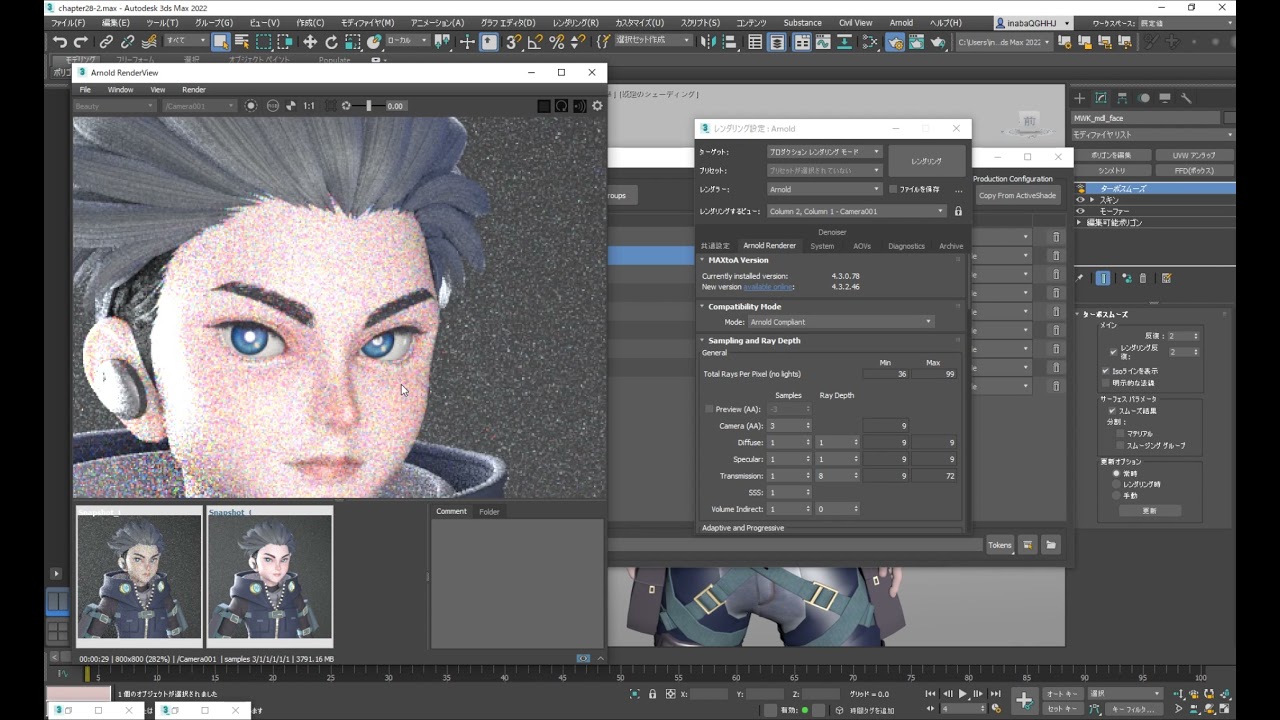Screen dimensions: 1280x720
Task: Expand the 編集可能ポリゴン stack entry
Action: [1080, 223]
